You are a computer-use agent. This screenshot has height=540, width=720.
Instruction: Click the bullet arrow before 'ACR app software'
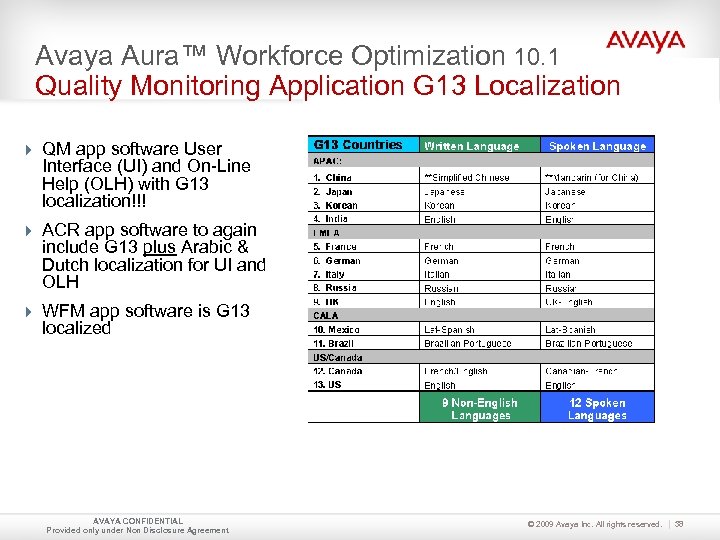click(x=28, y=231)
